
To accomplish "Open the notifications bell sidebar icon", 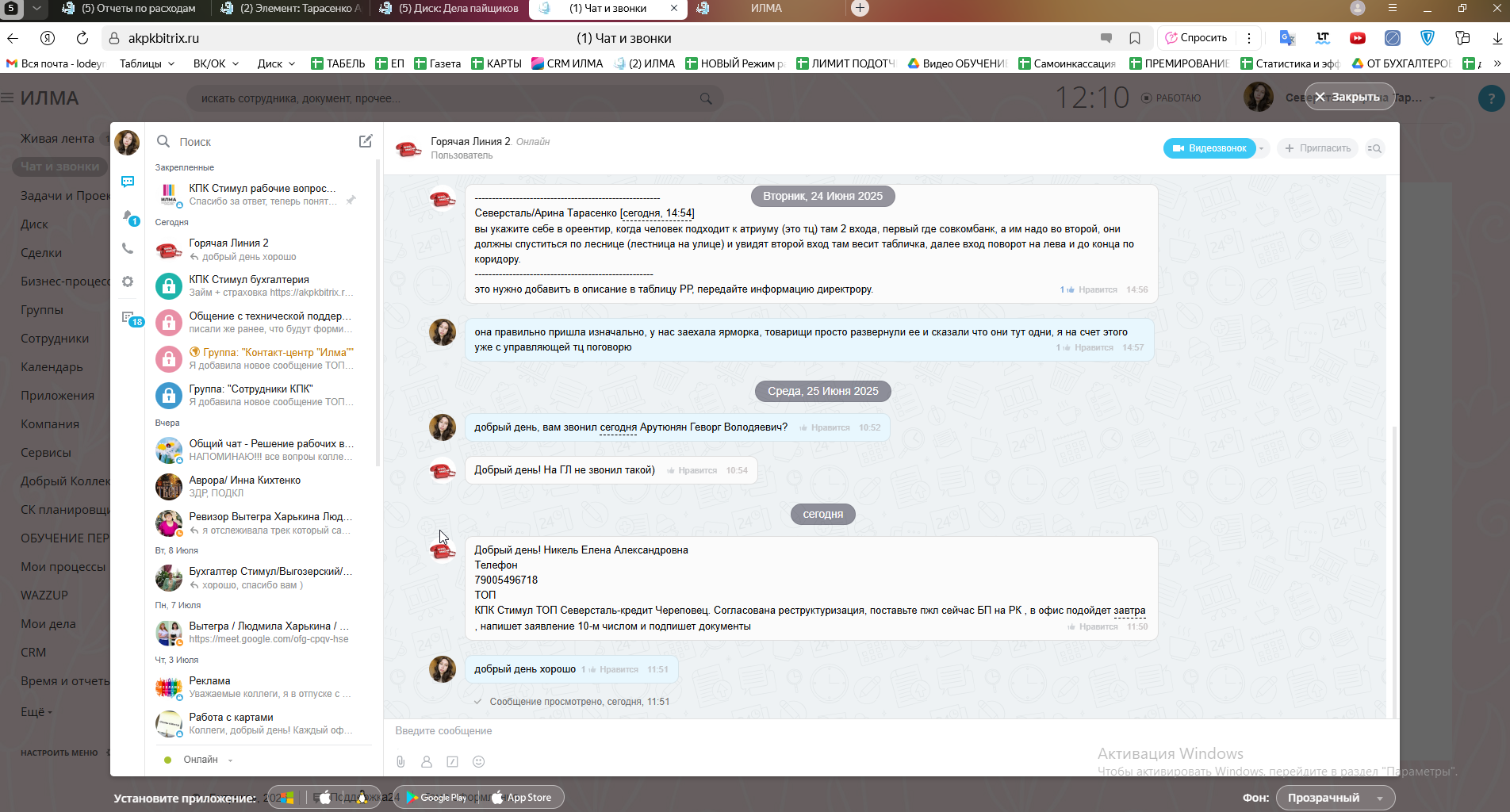I will (128, 216).
